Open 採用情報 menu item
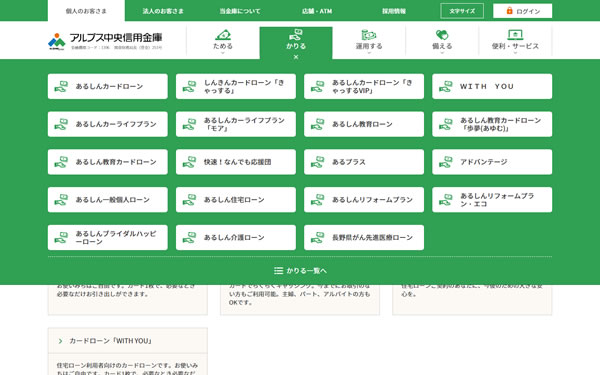Image resolution: width=600 pixels, height=375 pixels. coord(394,11)
